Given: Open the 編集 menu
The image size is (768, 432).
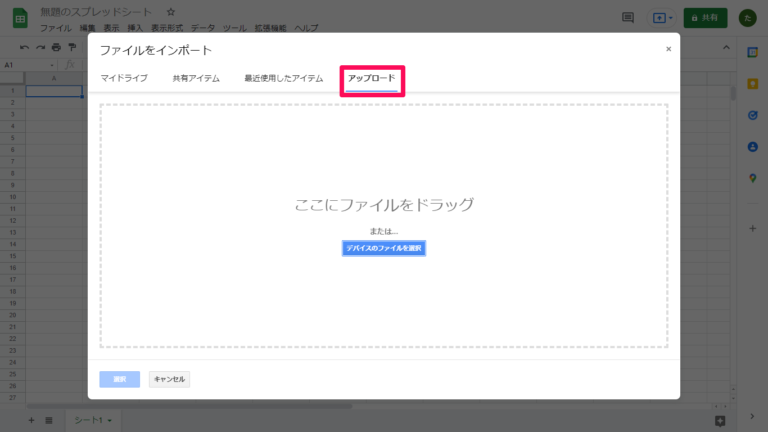Looking at the screenshot, I should pos(87,28).
